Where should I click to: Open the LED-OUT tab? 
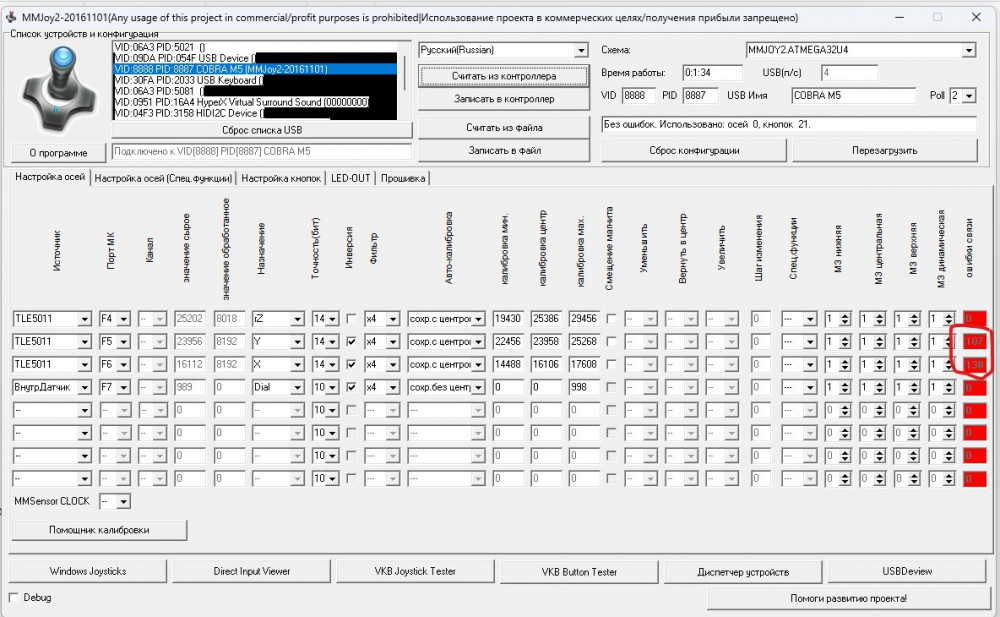(350, 178)
